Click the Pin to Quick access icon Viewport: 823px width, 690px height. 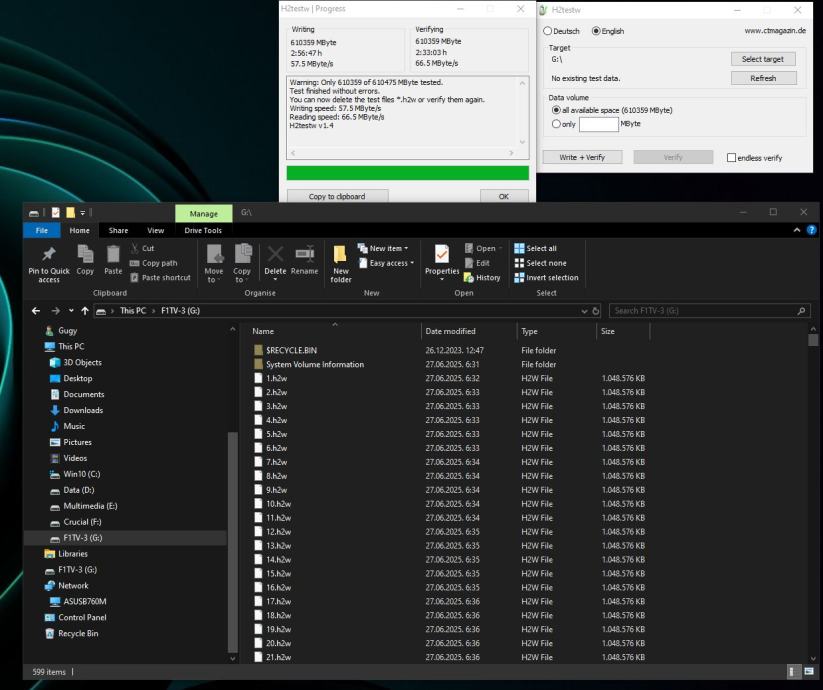pos(48,255)
